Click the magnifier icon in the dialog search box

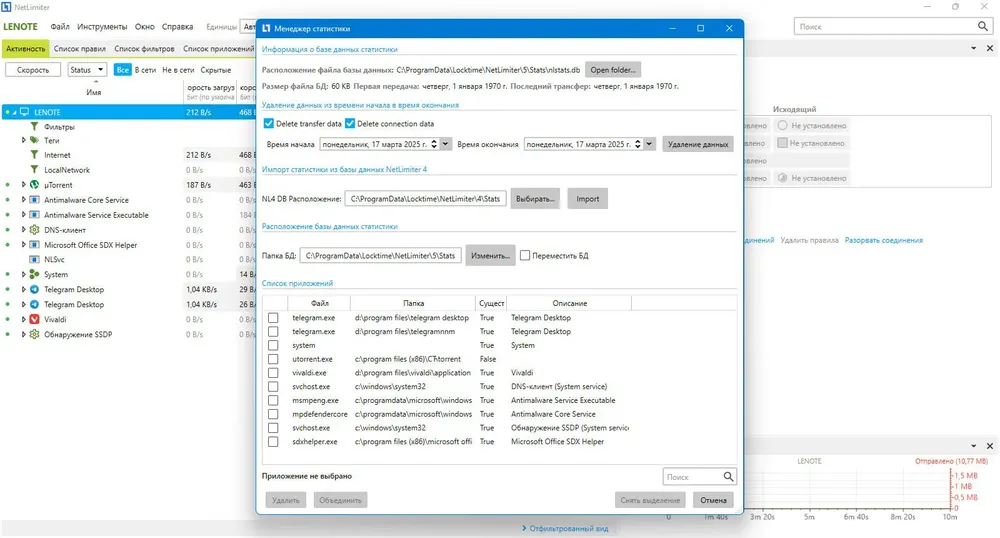tap(729, 478)
